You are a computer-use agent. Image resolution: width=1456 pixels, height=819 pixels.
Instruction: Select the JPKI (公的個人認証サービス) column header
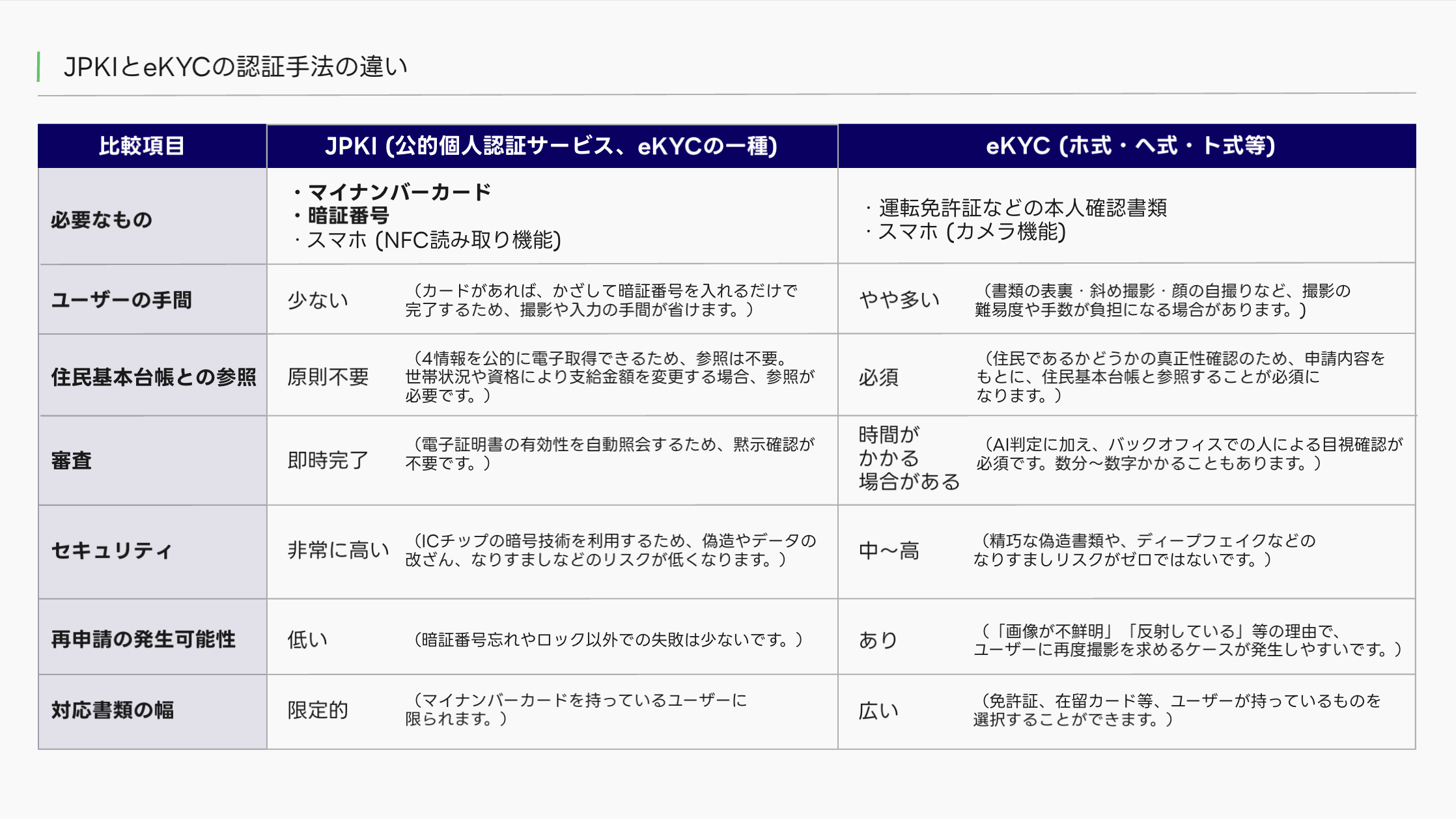point(552,147)
